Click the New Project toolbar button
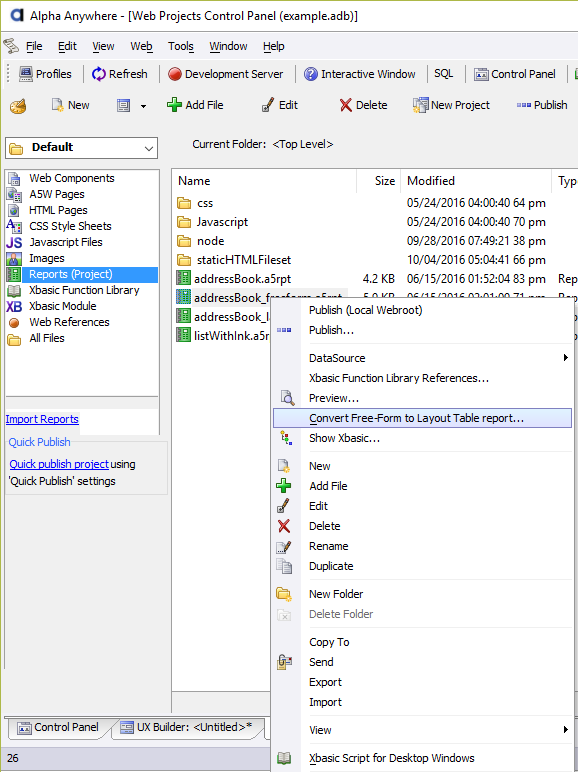The width and height of the screenshot is (578, 772). pyautogui.click(x=451, y=105)
